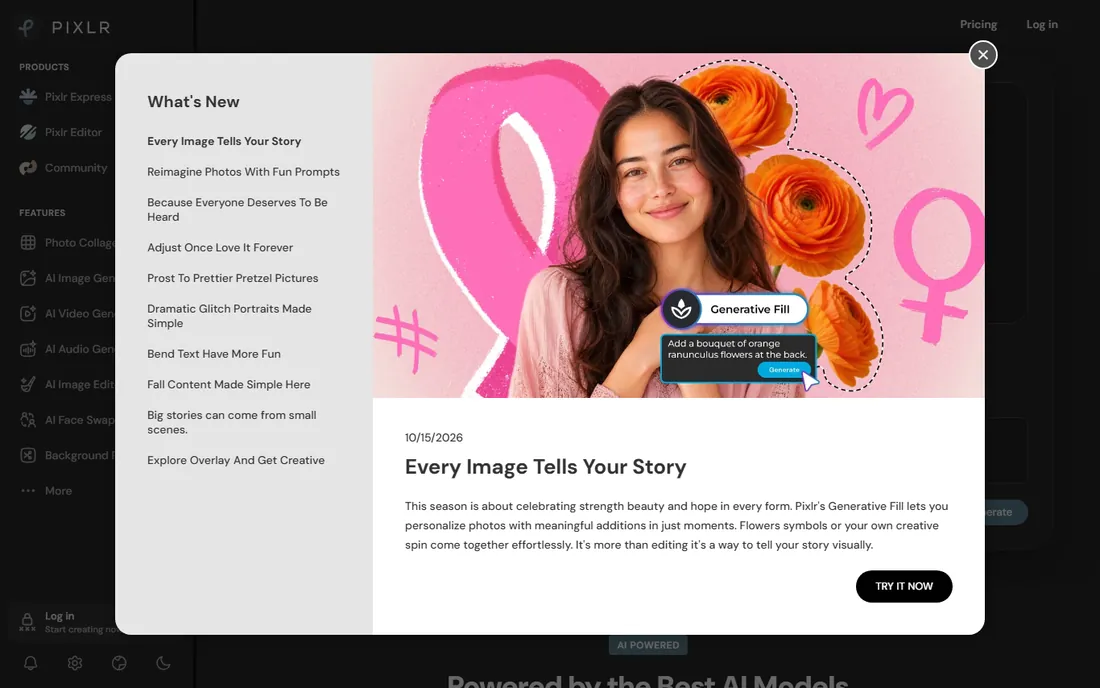This screenshot has height=688, width=1100.
Task: Open Reimagine Photos With Fun Prompts
Action: pos(243,172)
